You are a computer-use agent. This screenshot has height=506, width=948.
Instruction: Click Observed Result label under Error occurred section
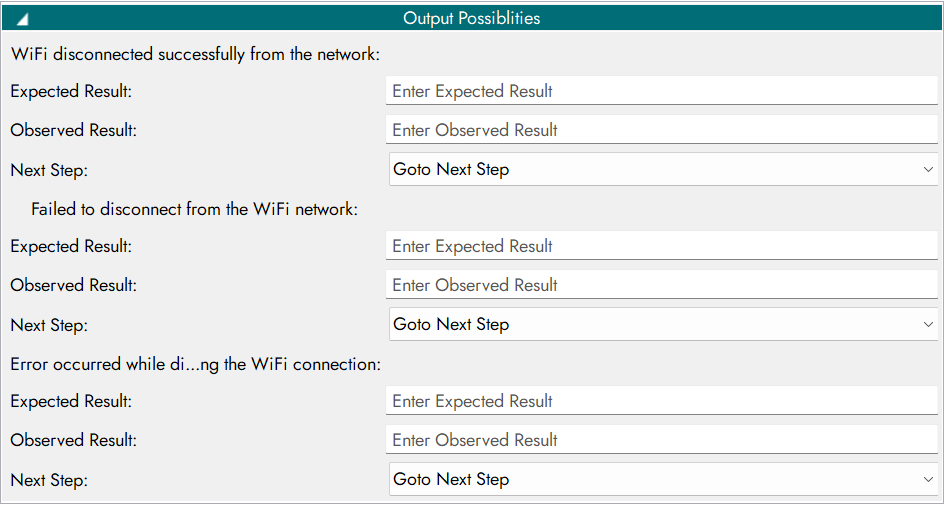pos(73,440)
